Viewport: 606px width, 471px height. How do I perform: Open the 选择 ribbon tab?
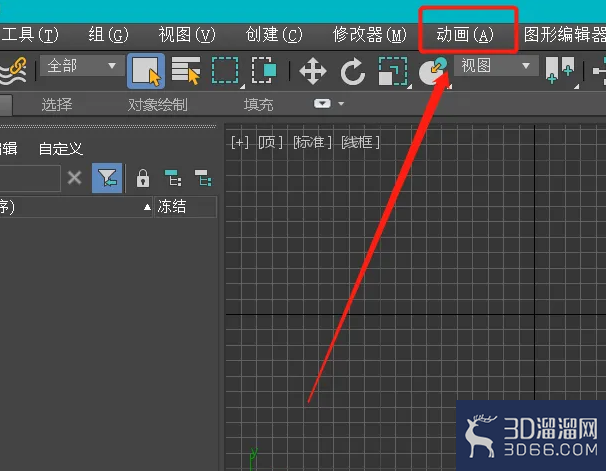click(x=57, y=105)
